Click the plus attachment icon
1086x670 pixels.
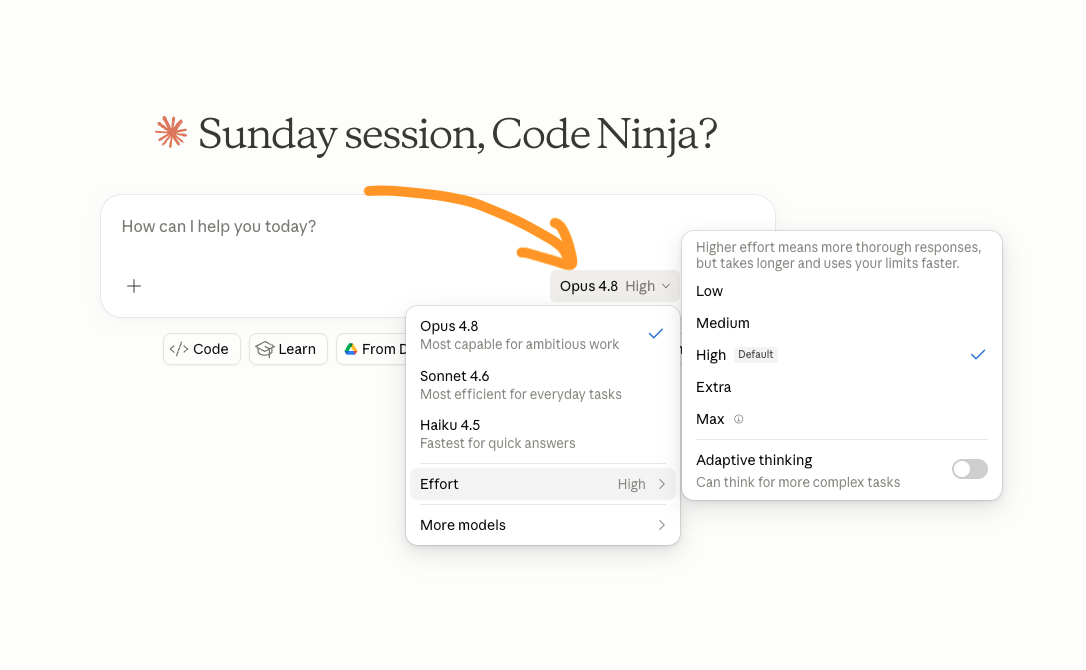[x=134, y=286]
